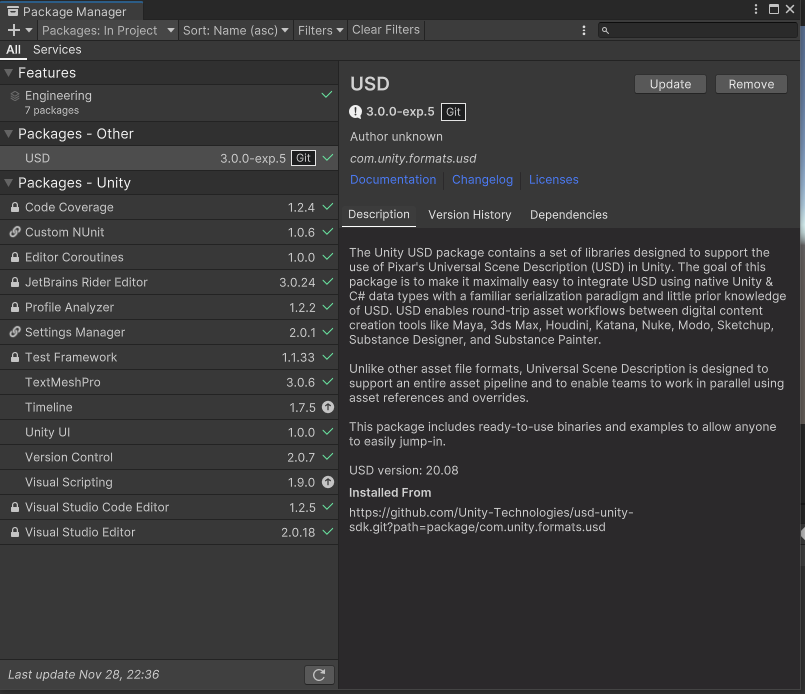The width and height of the screenshot is (805, 694).
Task: Click the installed checkmark for Version Control
Action: (x=328, y=457)
